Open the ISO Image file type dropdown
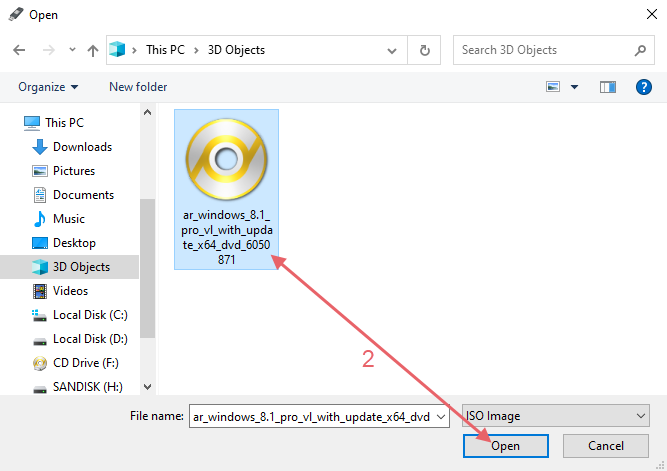This screenshot has height=471, width=667. (556, 416)
